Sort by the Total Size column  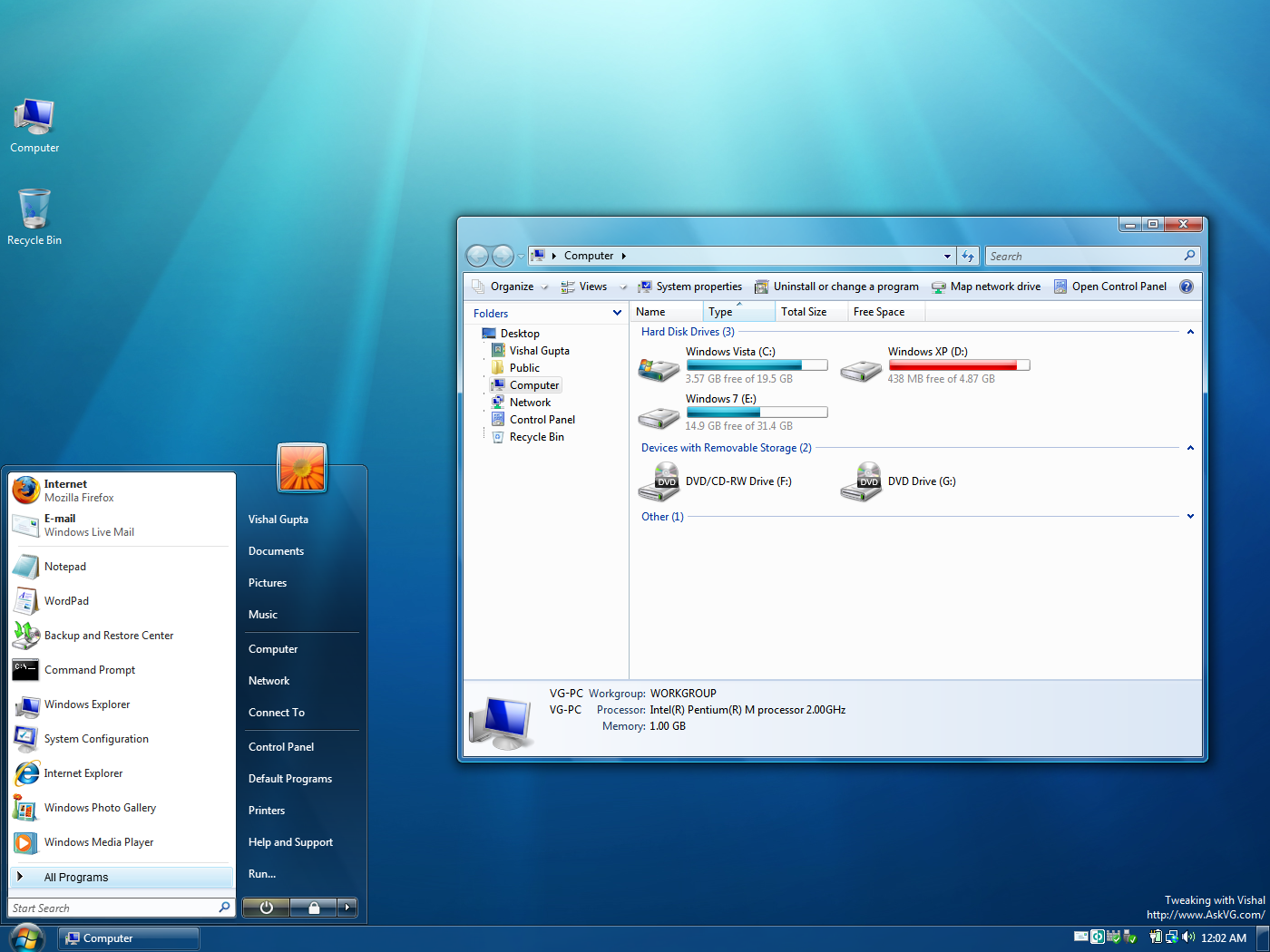point(811,312)
